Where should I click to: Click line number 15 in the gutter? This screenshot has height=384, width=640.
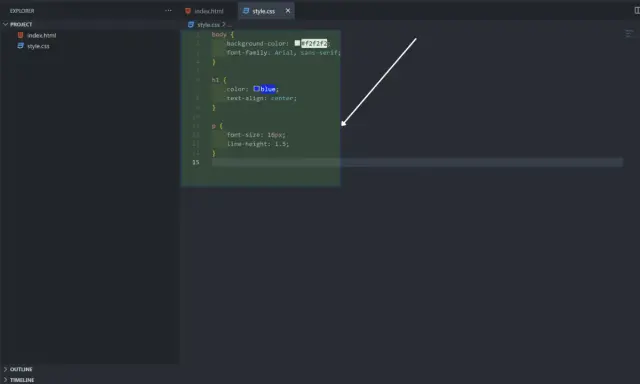click(x=196, y=162)
